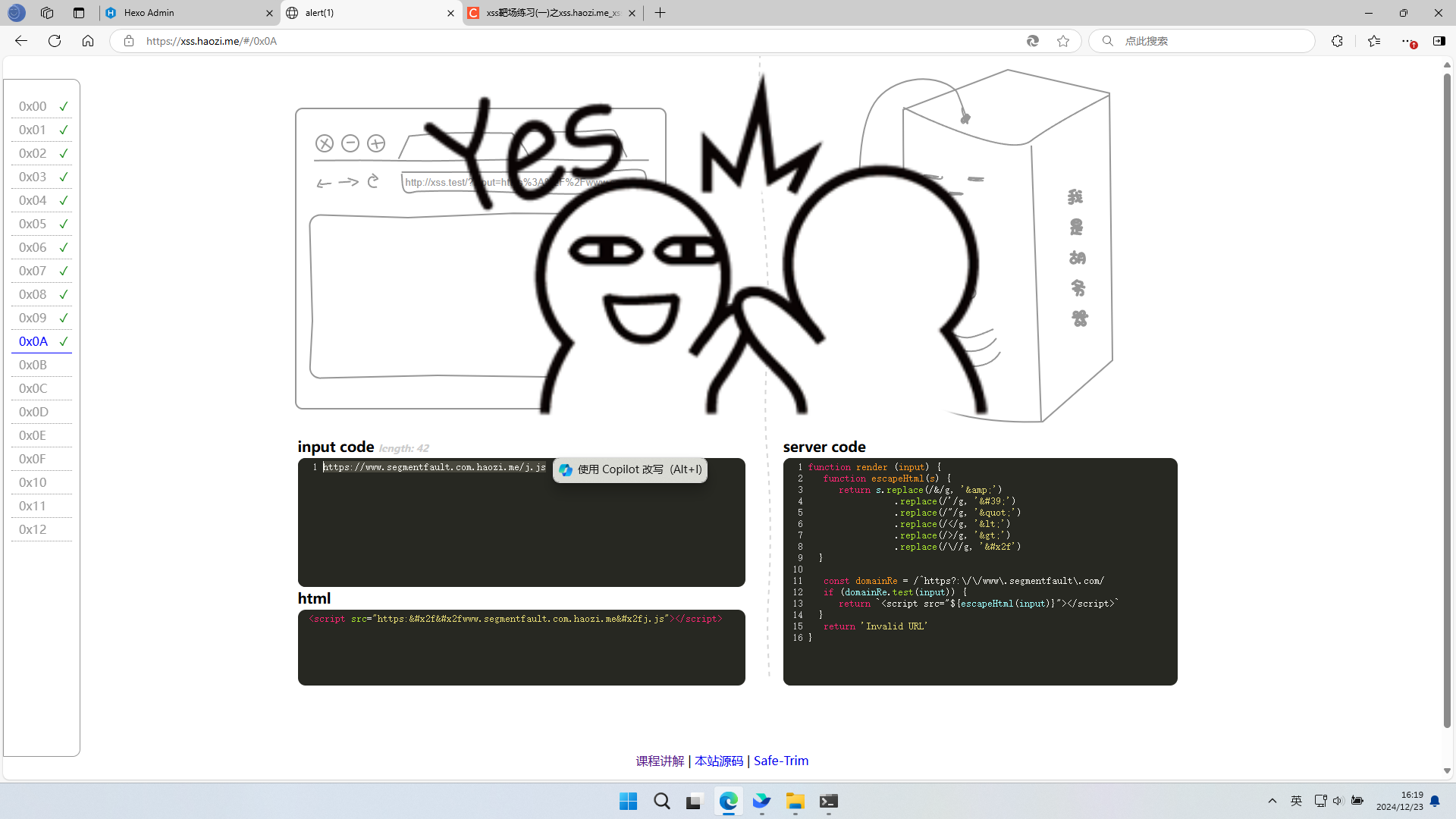Open the 本站源码 link
Screen dimensions: 1456x819
719,761
